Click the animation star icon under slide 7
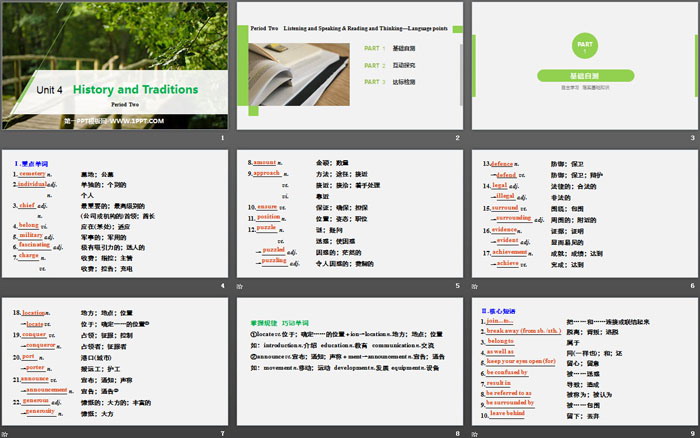The width and height of the screenshot is (700, 438). click(x=4, y=434)
